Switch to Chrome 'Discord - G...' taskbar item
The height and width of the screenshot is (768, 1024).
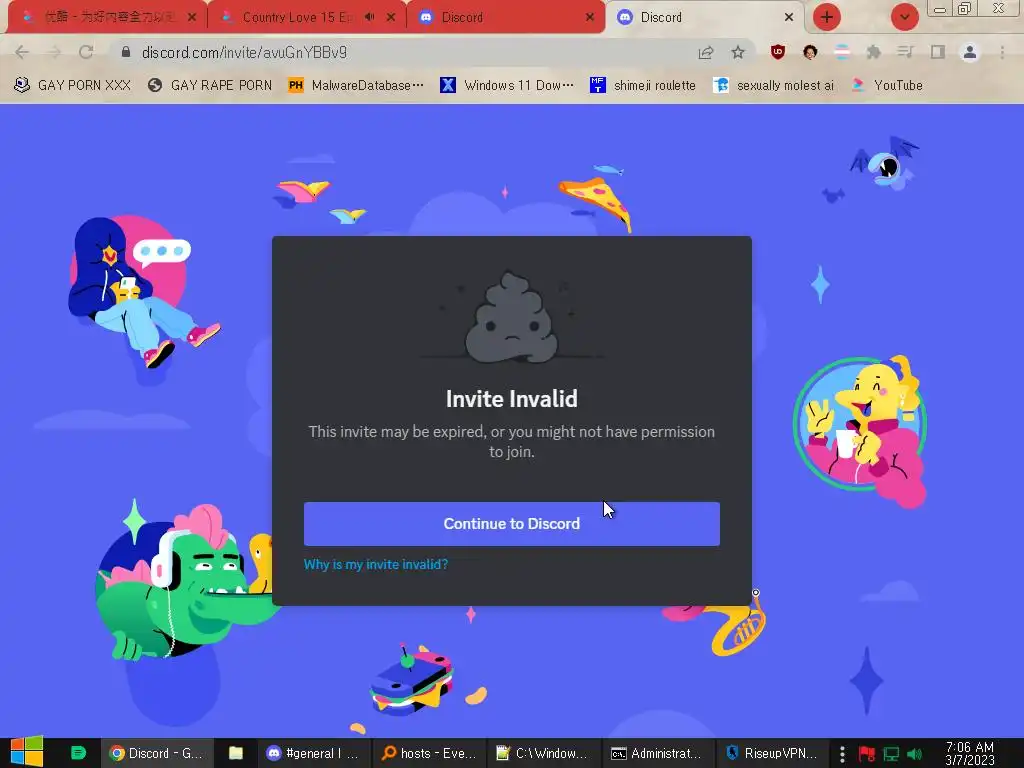[x=155, y=753]
